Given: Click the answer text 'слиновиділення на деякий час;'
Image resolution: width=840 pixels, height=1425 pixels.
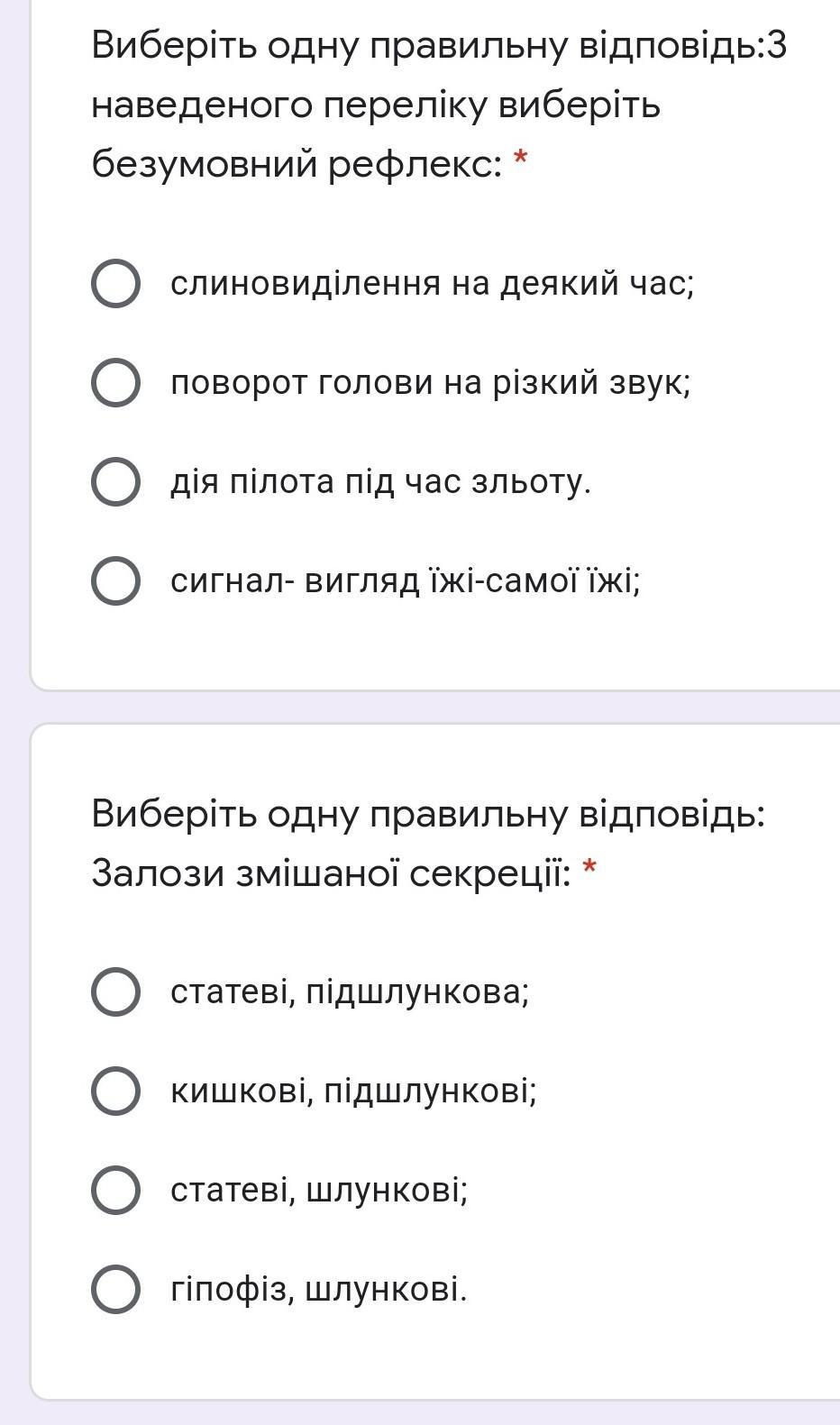Looking at the screenshot, I should [433, 283].
